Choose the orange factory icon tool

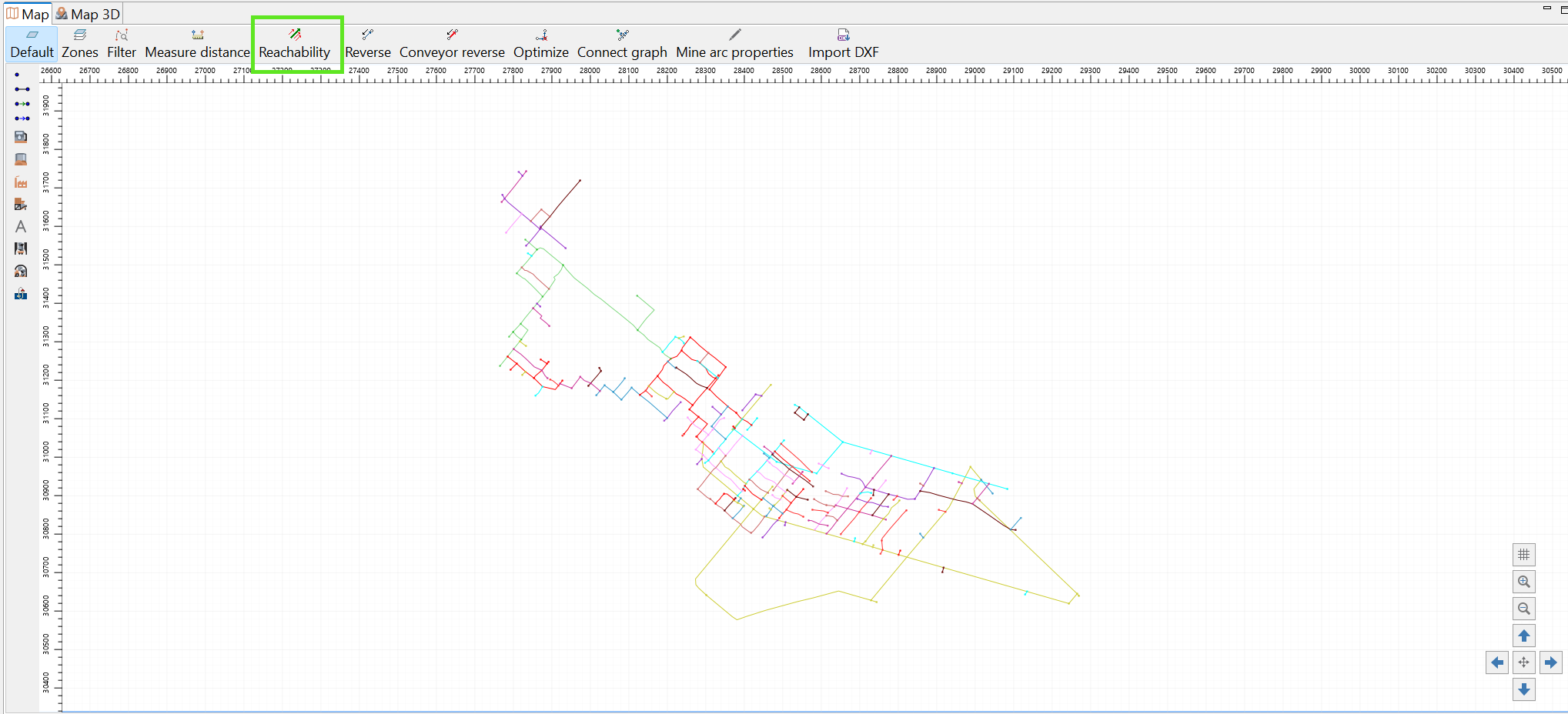tap(21, 182)
